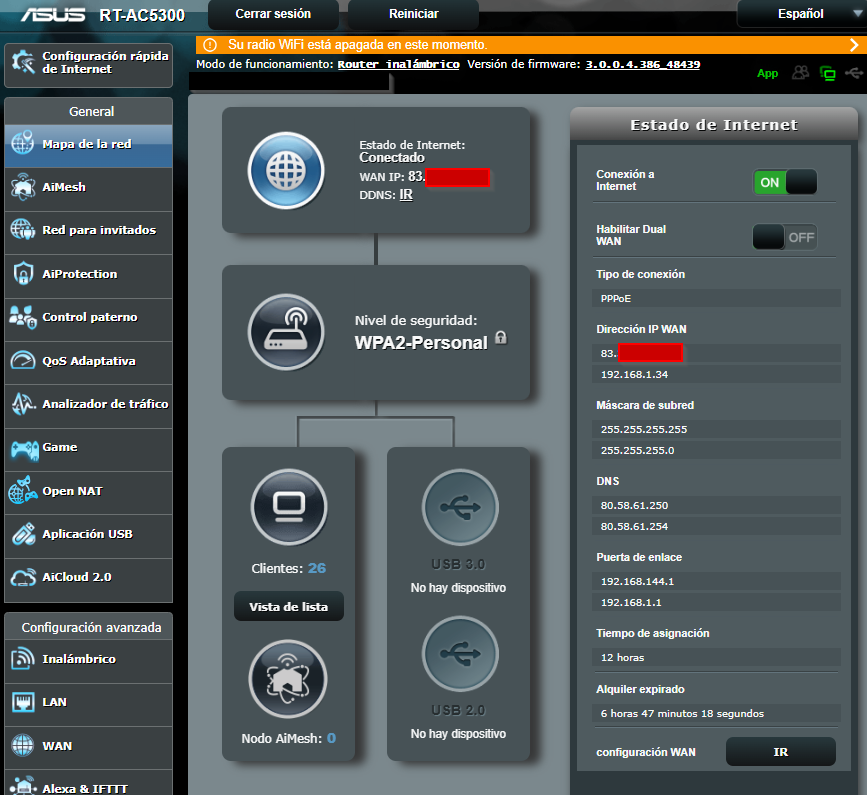Open the firmware version link
Image resolution: width=867 pixels, height=795 pixels.
coord(642,64)
